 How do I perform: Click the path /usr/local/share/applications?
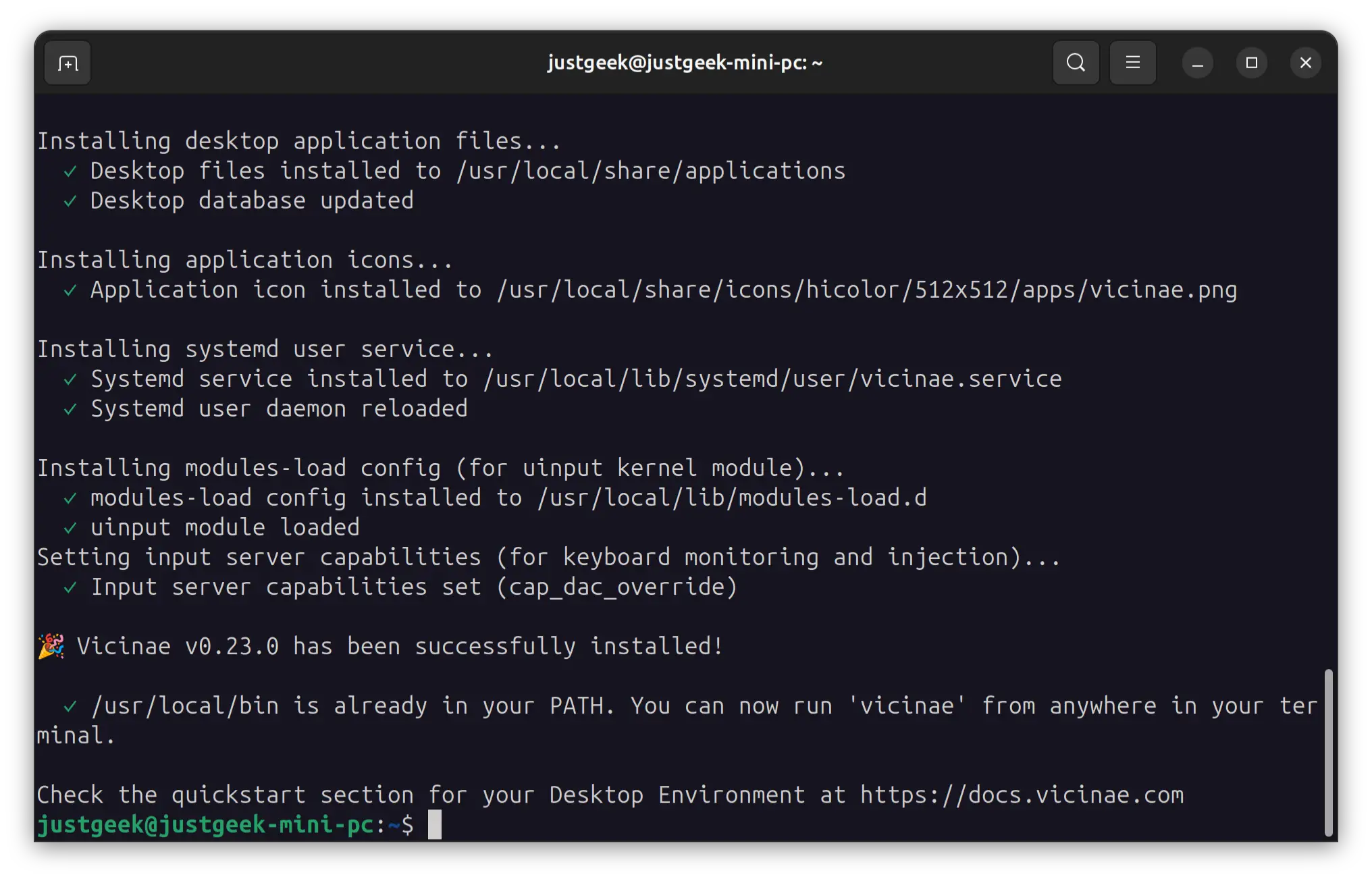(x=651, y=171)
